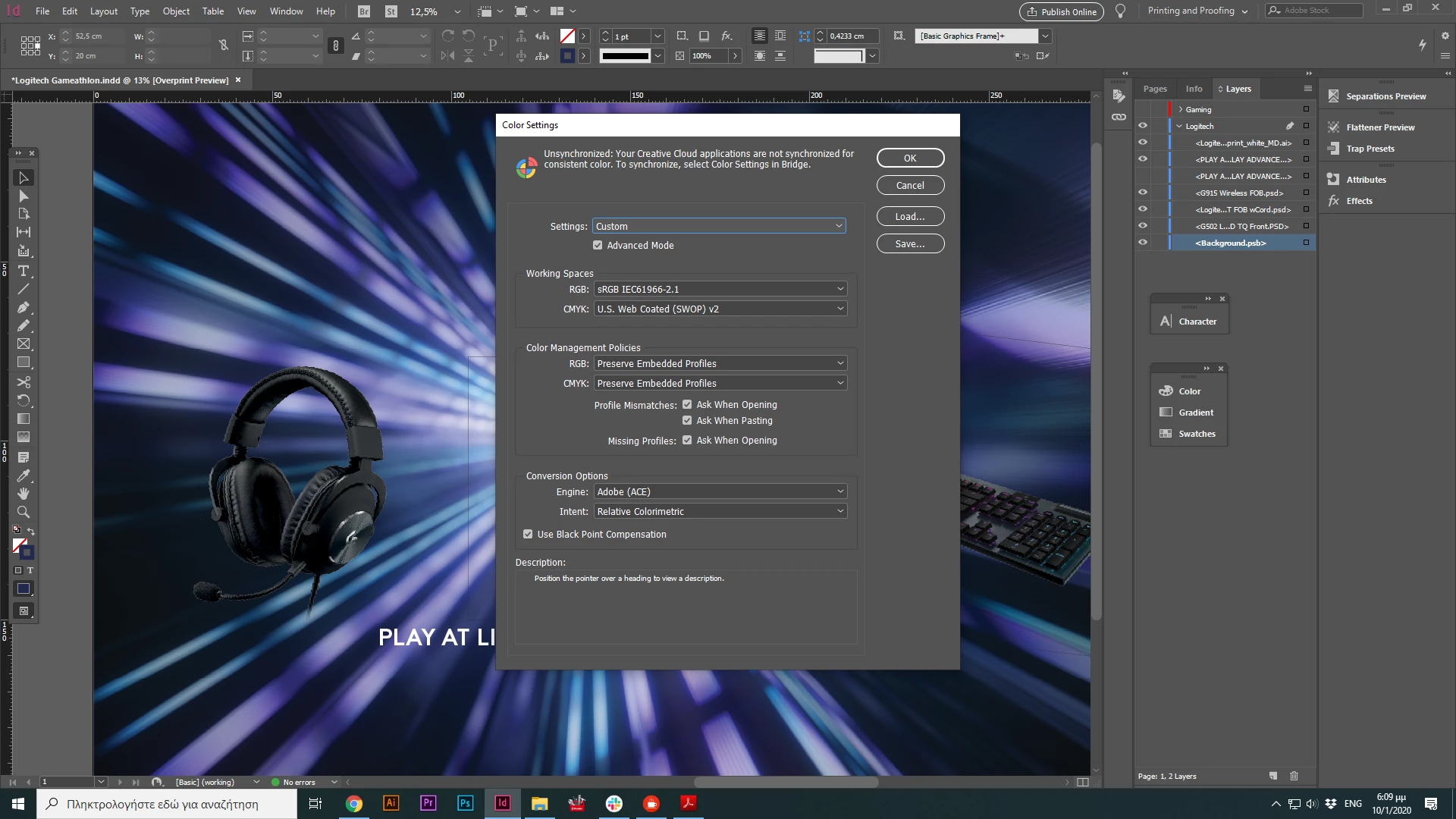
Task: Hide the Background.psb layer
Action: (1143, 243)
